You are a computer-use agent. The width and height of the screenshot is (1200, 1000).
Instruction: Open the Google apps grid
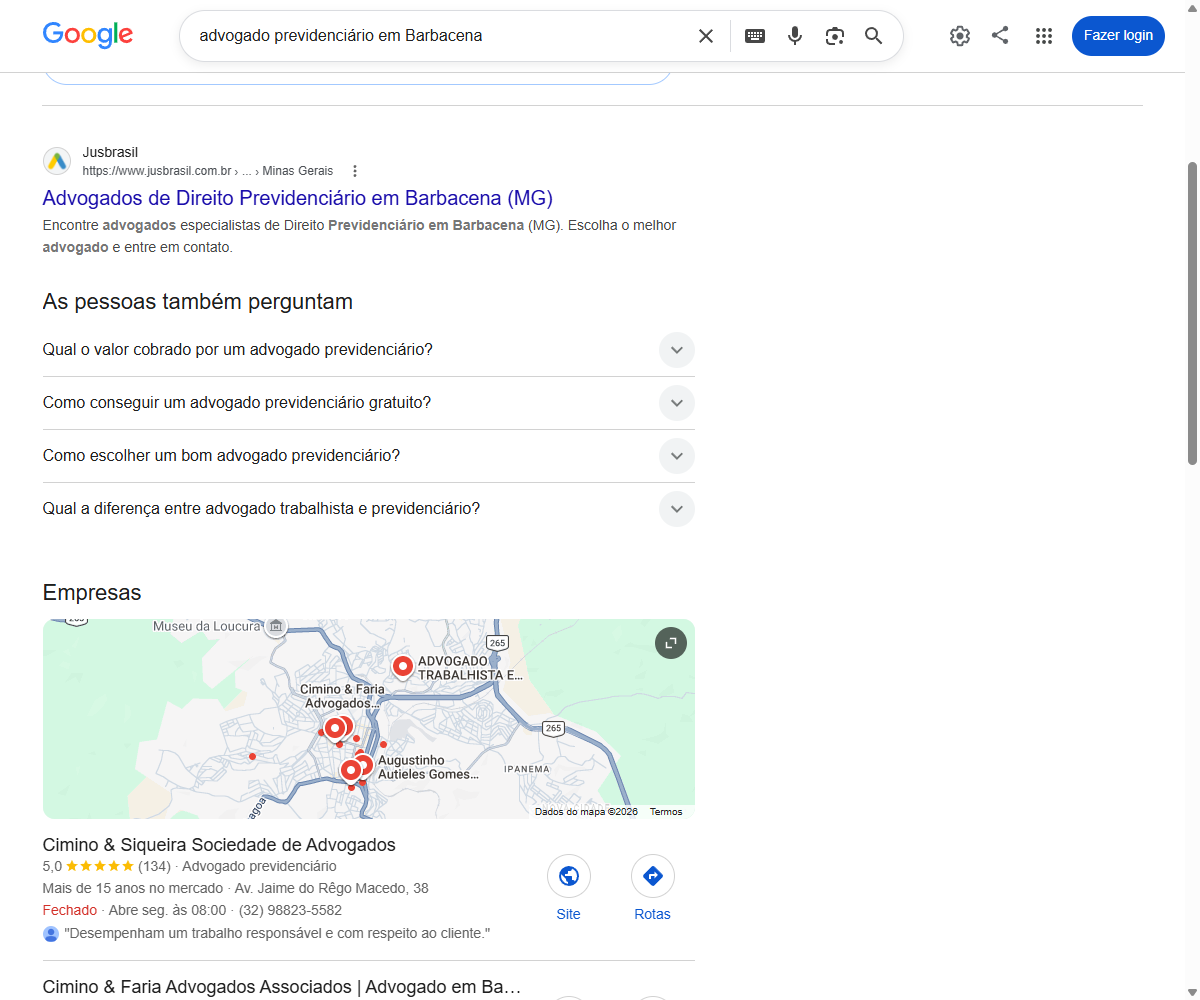[1044, 36]
